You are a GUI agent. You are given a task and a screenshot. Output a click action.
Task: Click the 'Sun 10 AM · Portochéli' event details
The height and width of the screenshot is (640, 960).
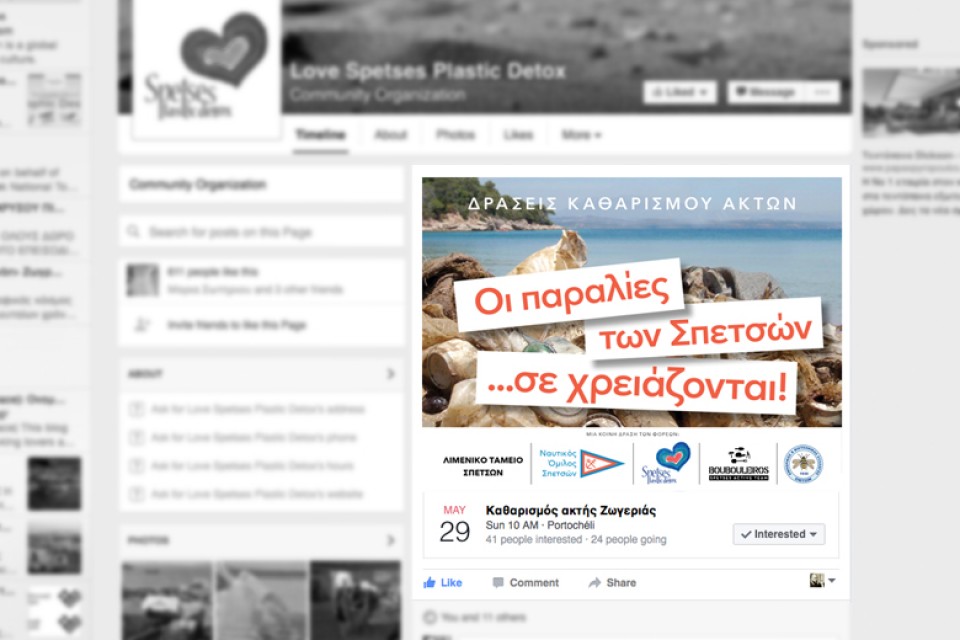tap(540, 525)
